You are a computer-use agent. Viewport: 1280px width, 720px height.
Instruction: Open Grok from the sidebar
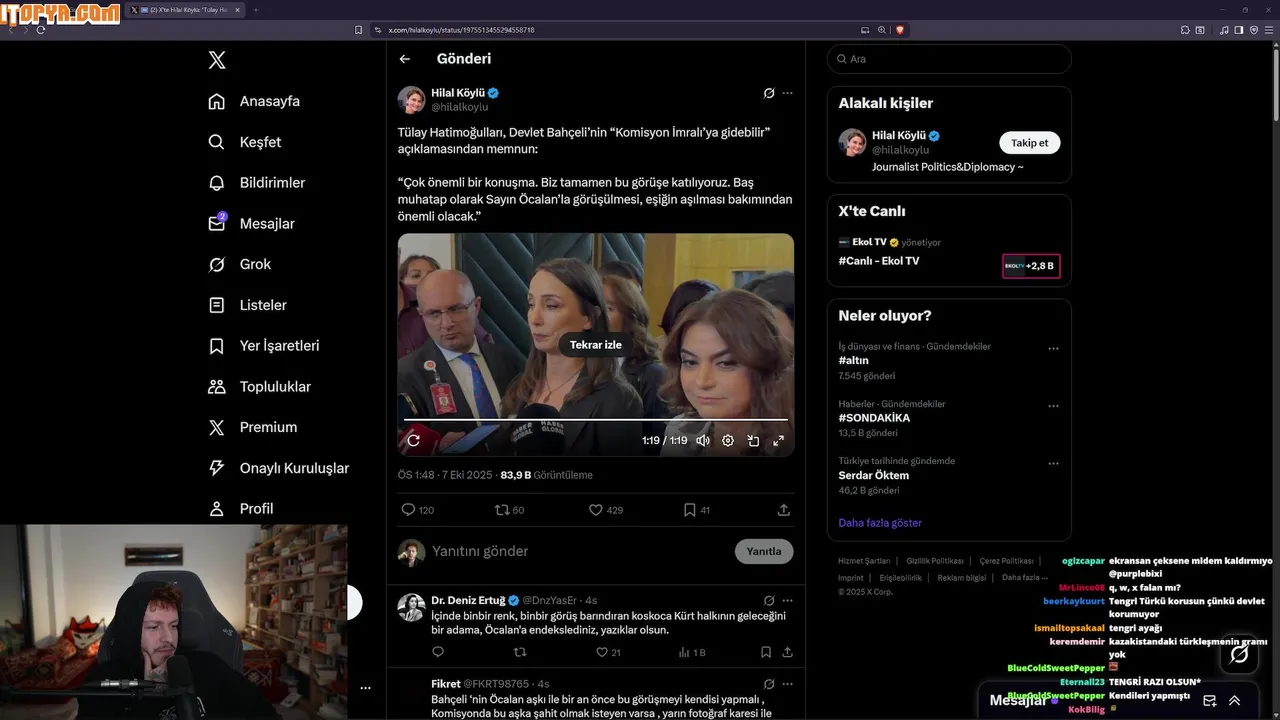tap(239, 264)
